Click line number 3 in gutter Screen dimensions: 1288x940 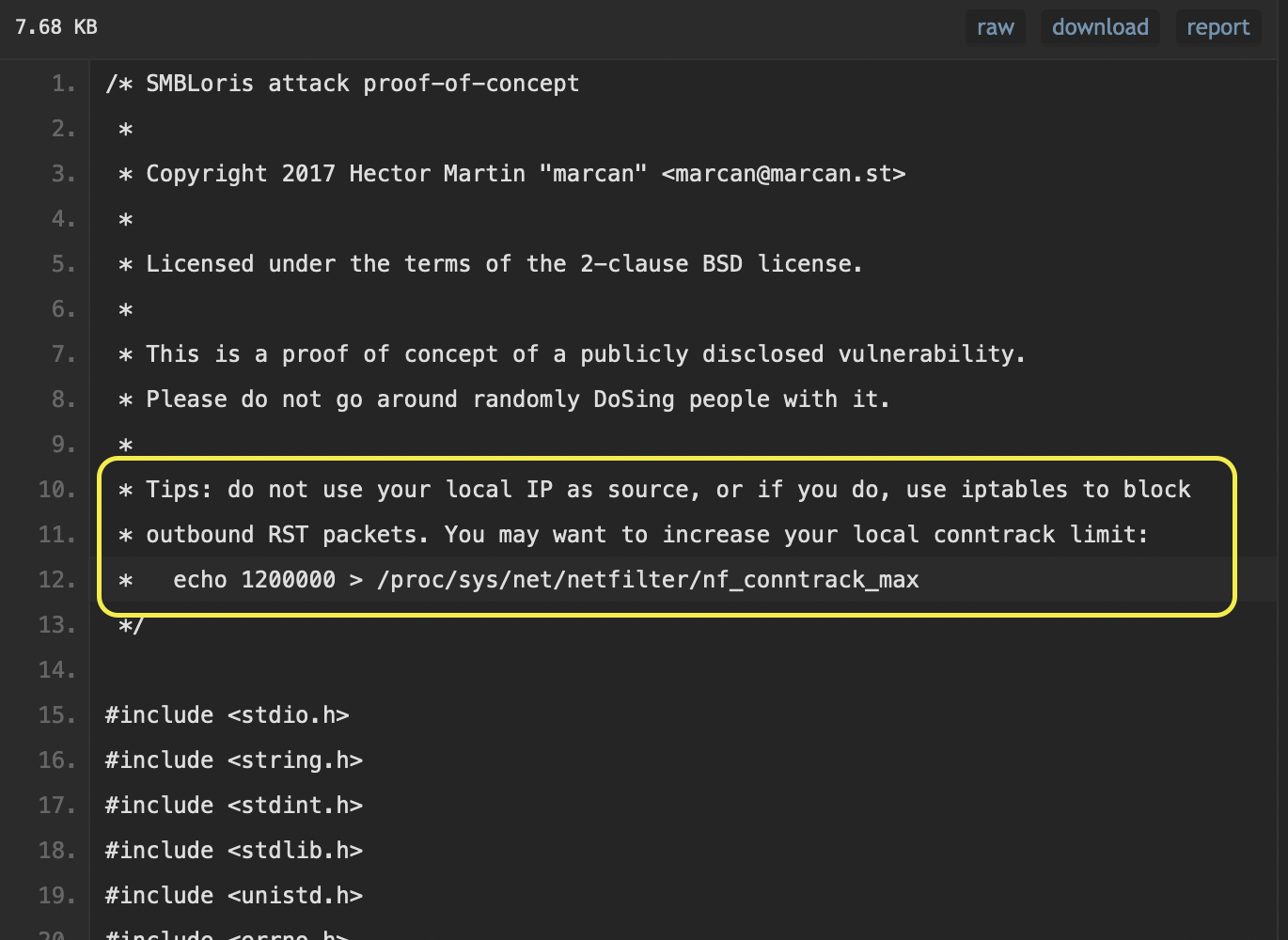point(63,174)
